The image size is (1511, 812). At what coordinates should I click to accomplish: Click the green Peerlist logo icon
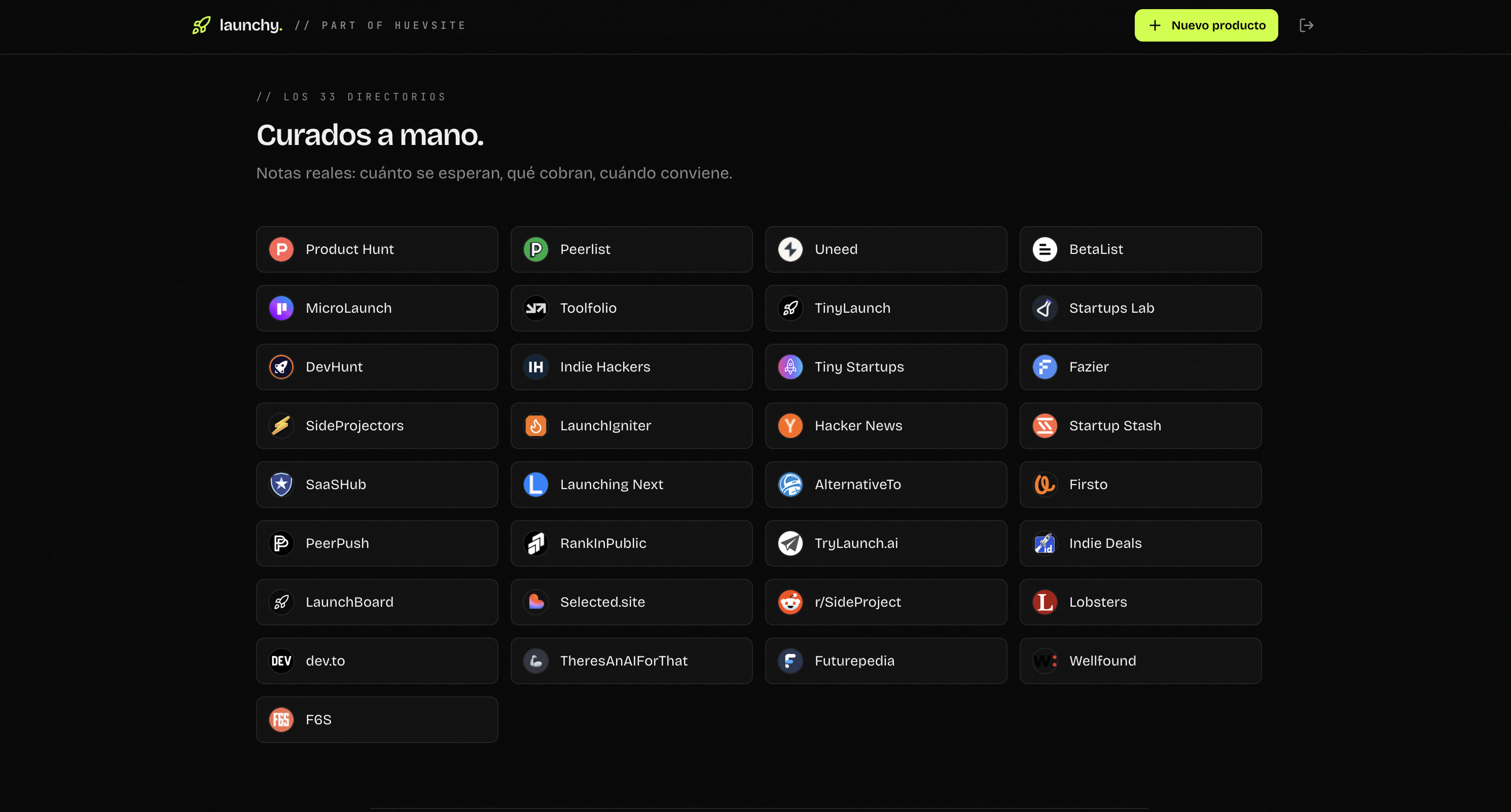click(536, 249)
